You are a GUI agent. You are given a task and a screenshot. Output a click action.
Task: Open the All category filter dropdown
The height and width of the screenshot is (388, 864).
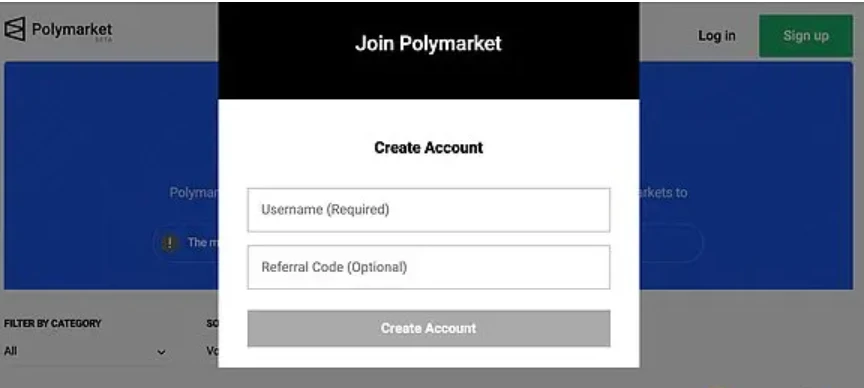[x=85, y=352]
